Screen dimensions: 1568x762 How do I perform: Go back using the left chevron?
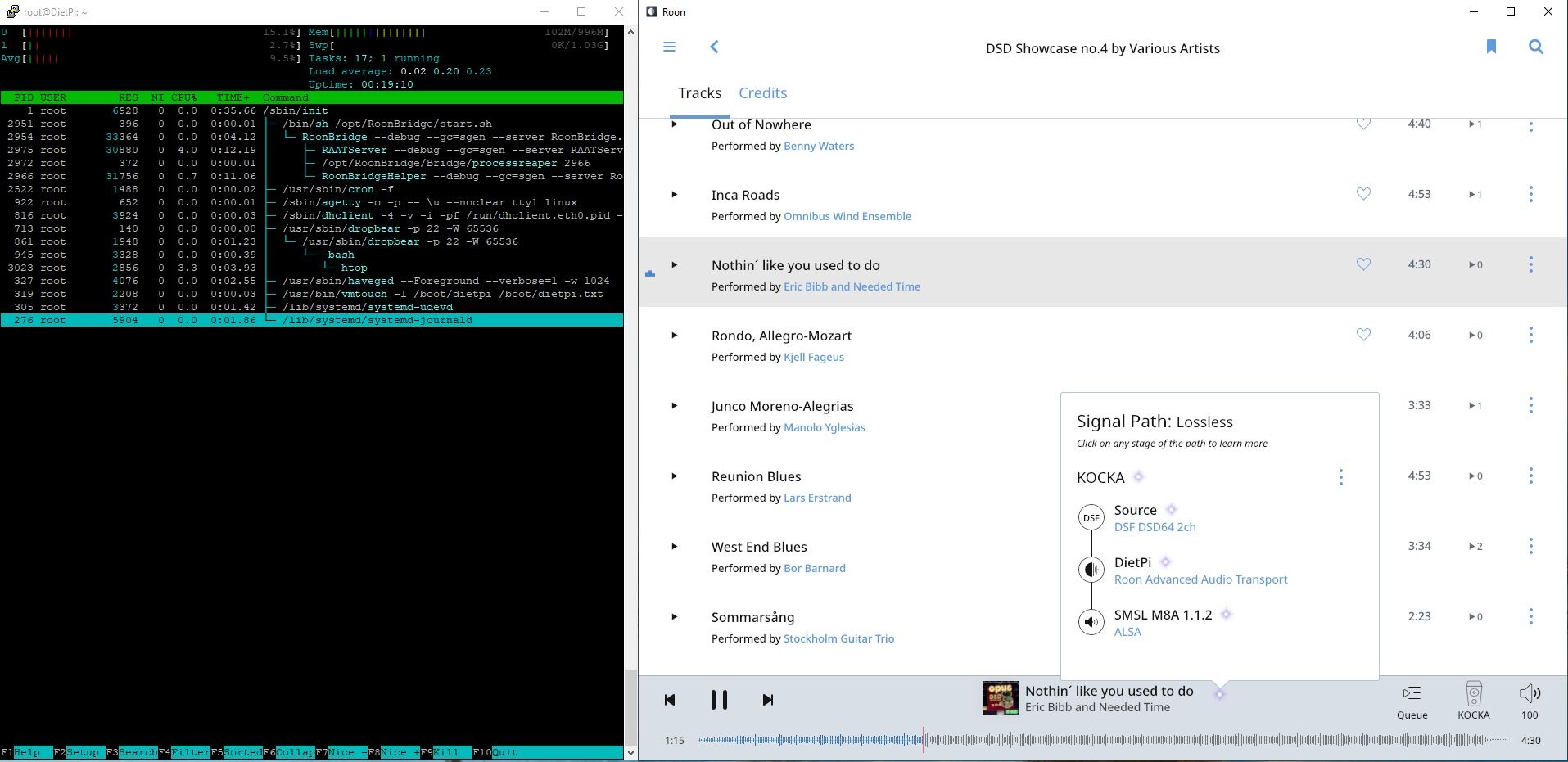coord(714,47)
